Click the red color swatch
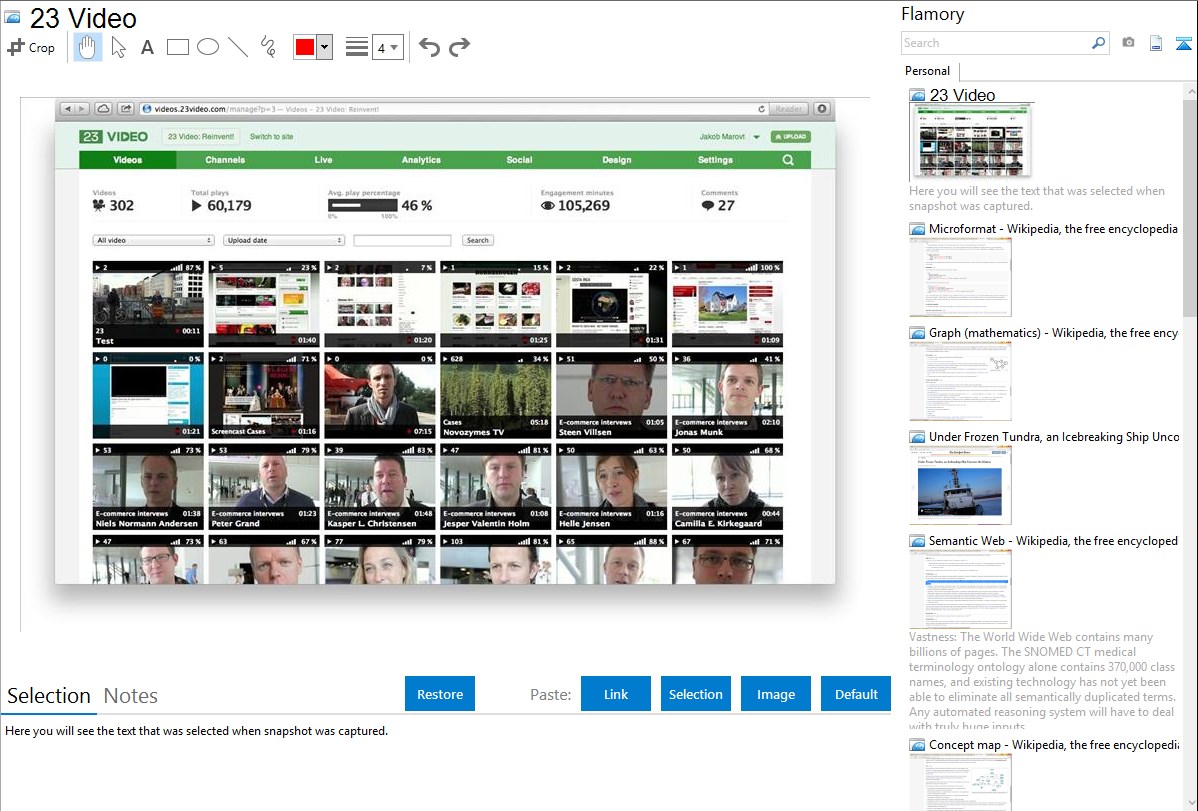1198x811 pixels. (305, 47)
